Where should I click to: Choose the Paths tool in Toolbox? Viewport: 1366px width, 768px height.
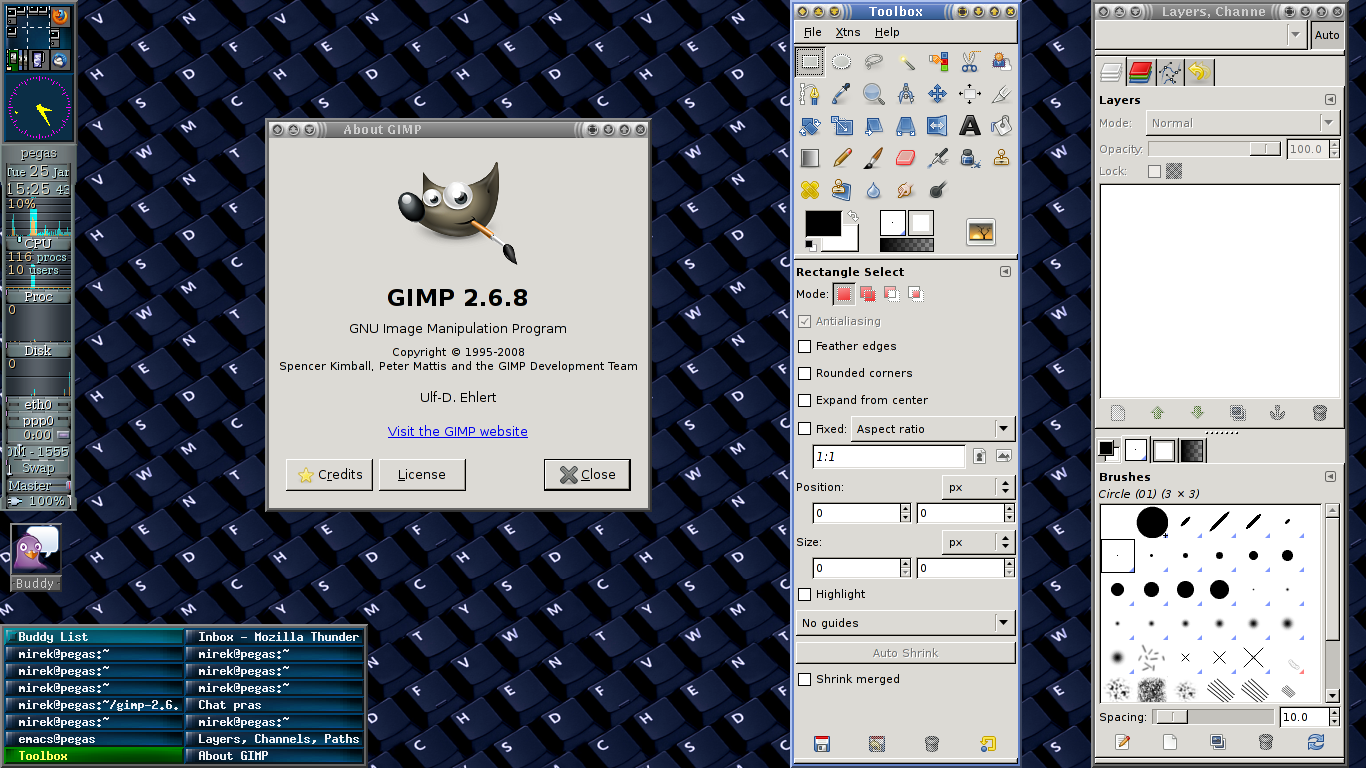pyautogui.click(x=810, y=94)
